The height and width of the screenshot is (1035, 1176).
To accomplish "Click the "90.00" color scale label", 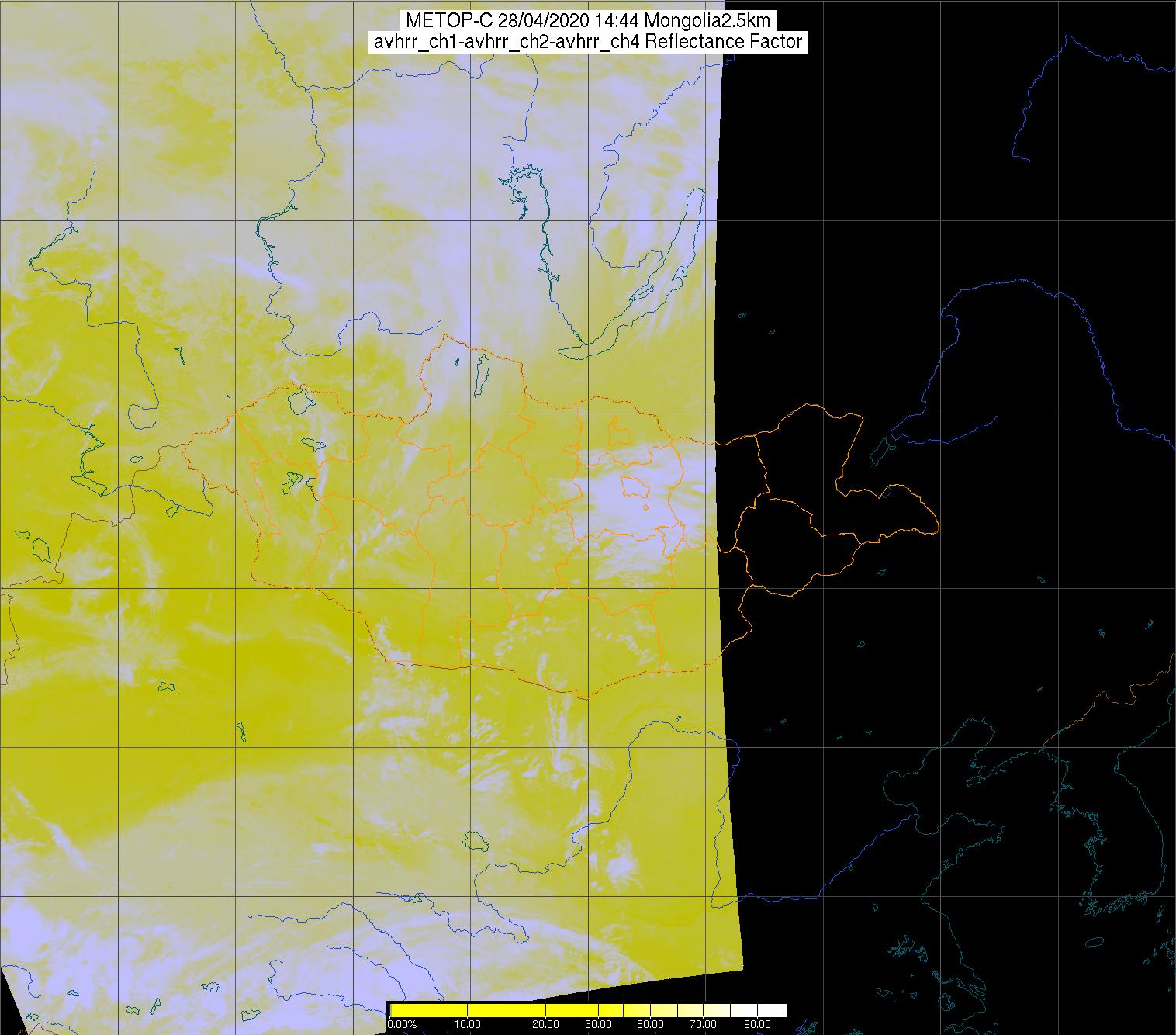I will pyautogui.click(x=758, y=1025).
